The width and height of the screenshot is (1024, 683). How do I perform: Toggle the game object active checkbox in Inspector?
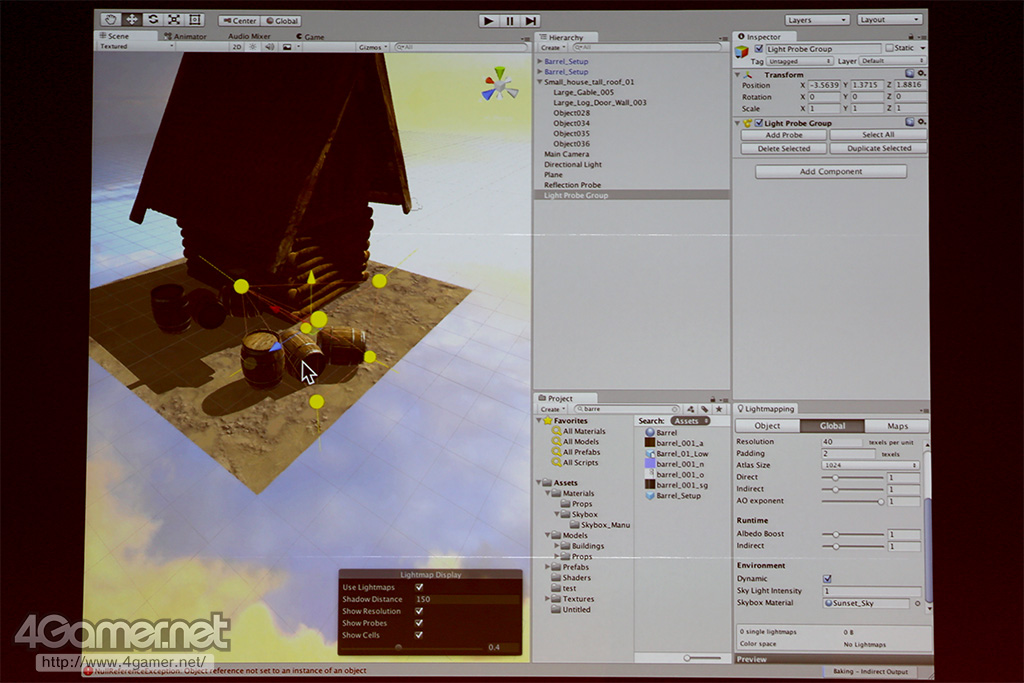758,49
